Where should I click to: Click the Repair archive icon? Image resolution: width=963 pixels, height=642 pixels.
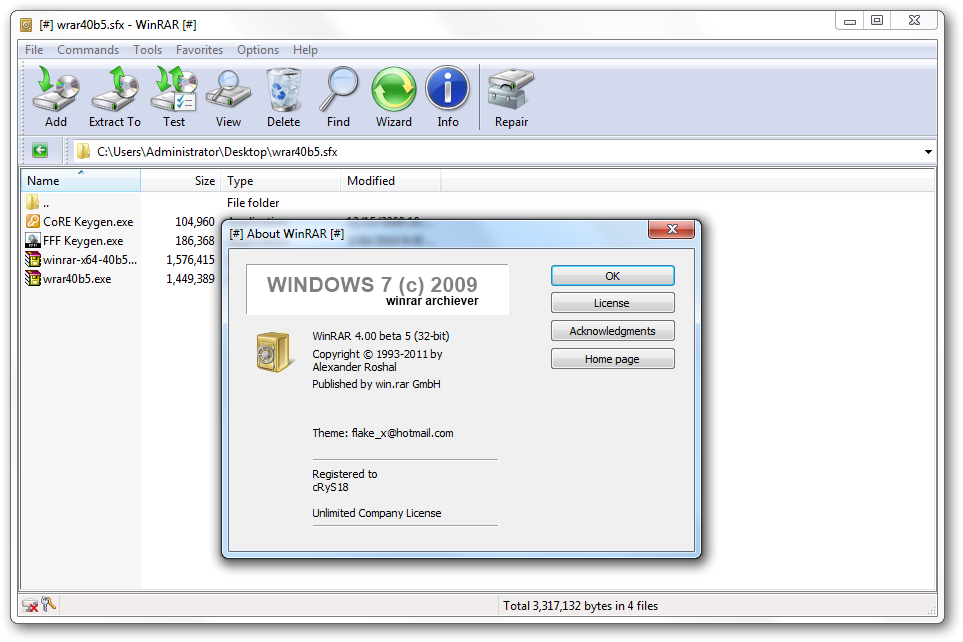[511, 90]
